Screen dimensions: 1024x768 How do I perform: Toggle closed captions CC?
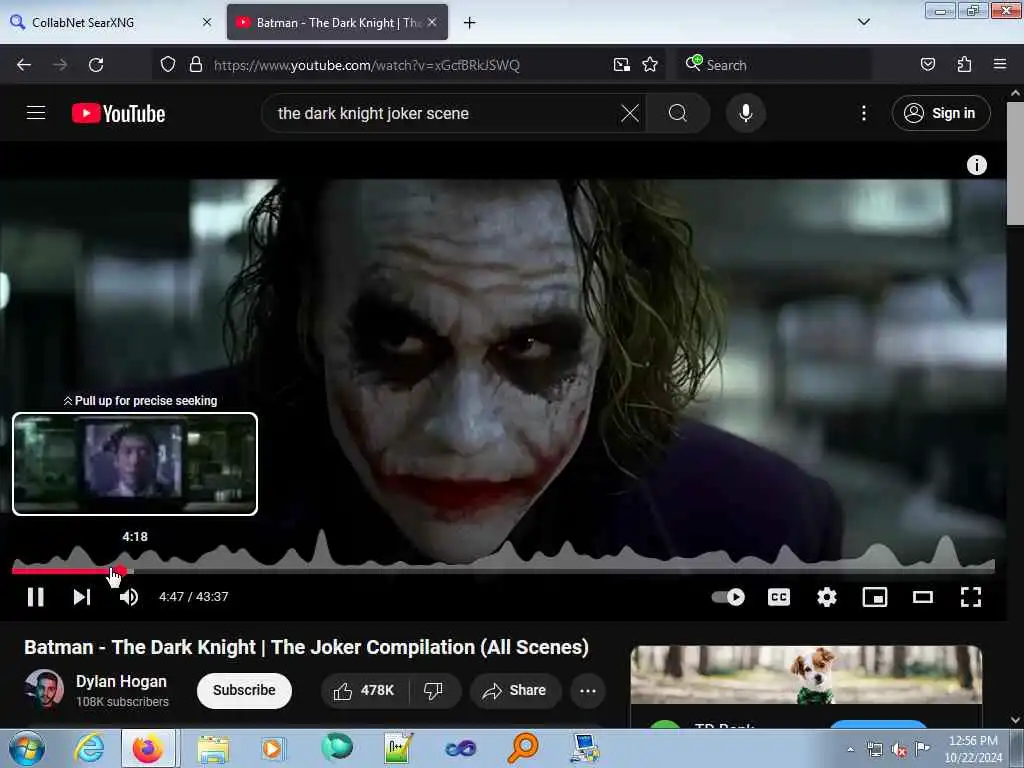click(778, 596)
